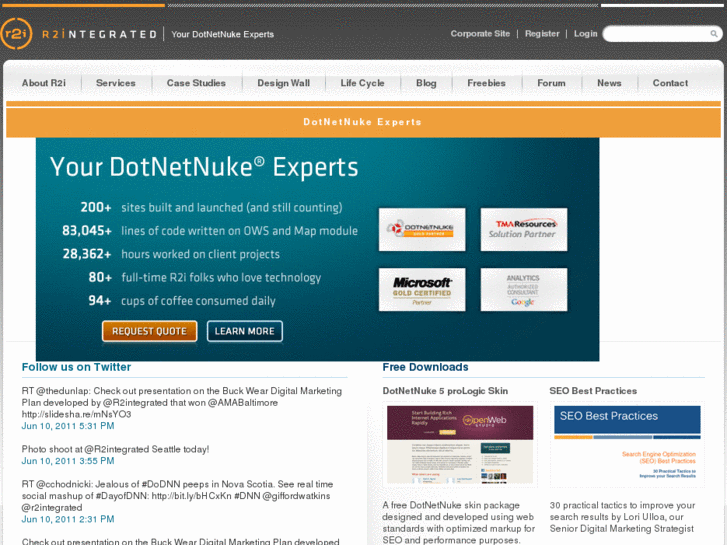Open the Jun 10, 2011 2:31 PM tweet
The image size is (727, 545).
(68, 519)
